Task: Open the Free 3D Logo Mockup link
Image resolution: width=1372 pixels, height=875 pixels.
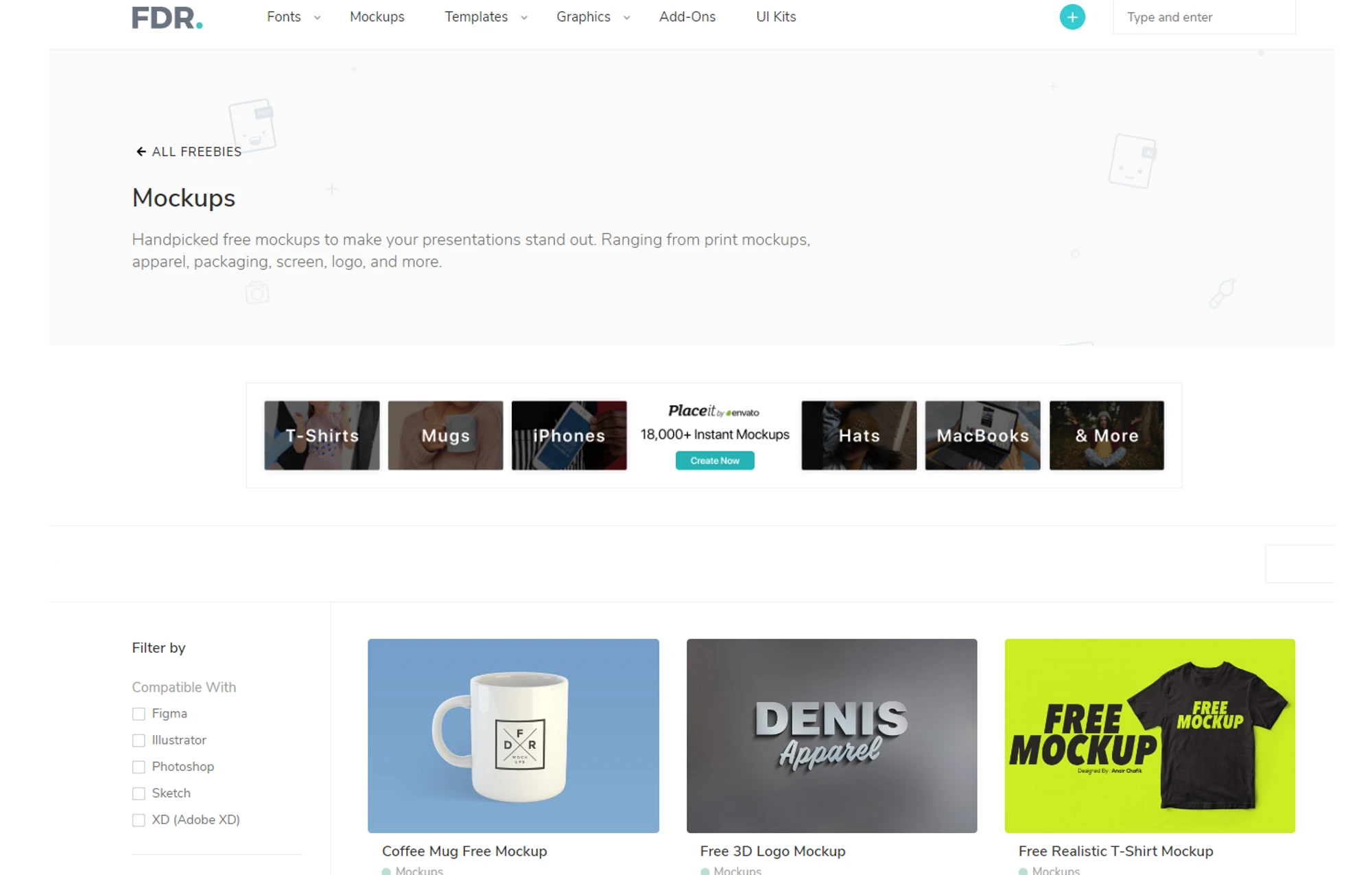Action: click(x=772, y=851)
